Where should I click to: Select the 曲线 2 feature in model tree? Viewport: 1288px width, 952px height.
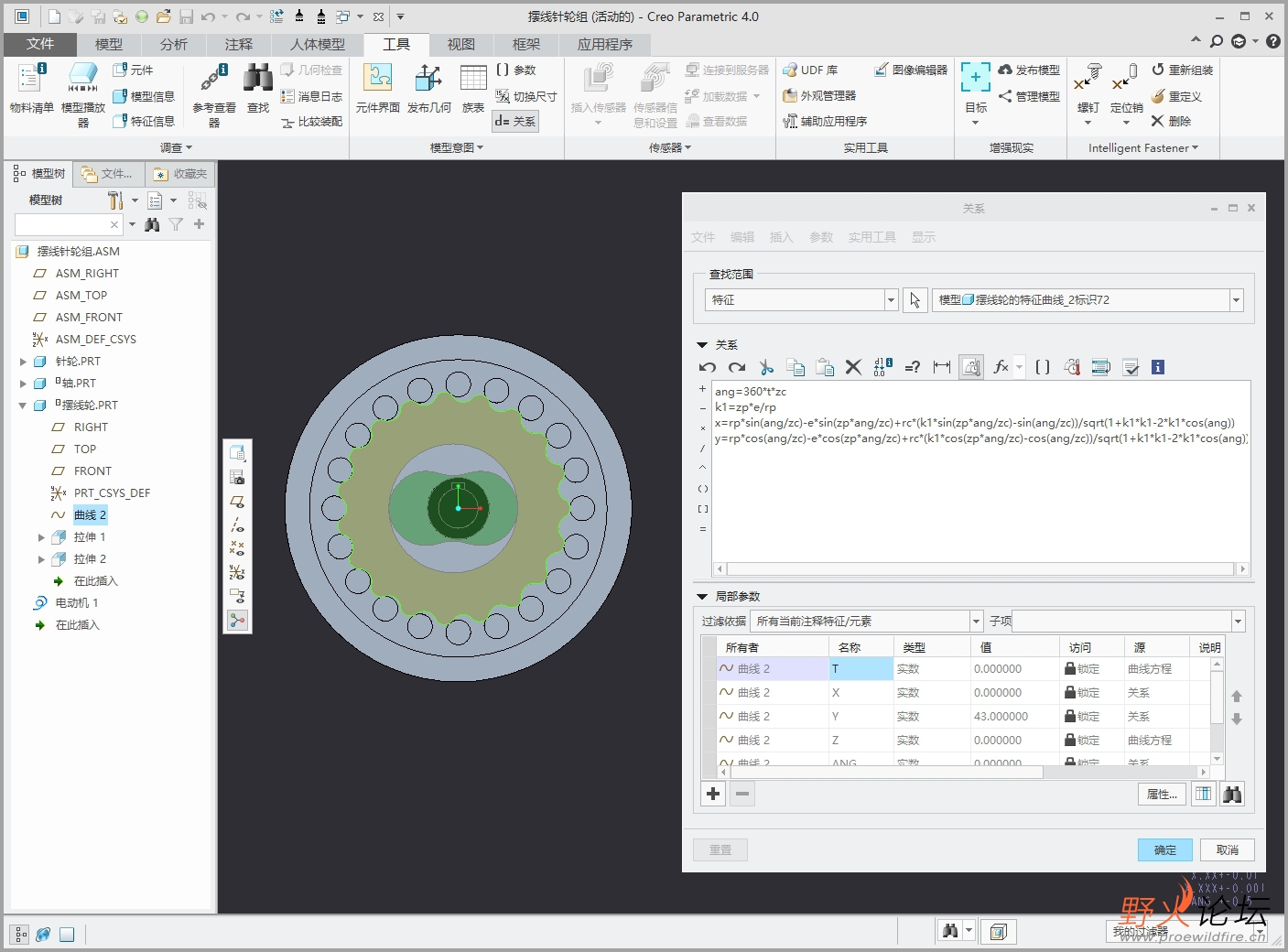(90, 515)
